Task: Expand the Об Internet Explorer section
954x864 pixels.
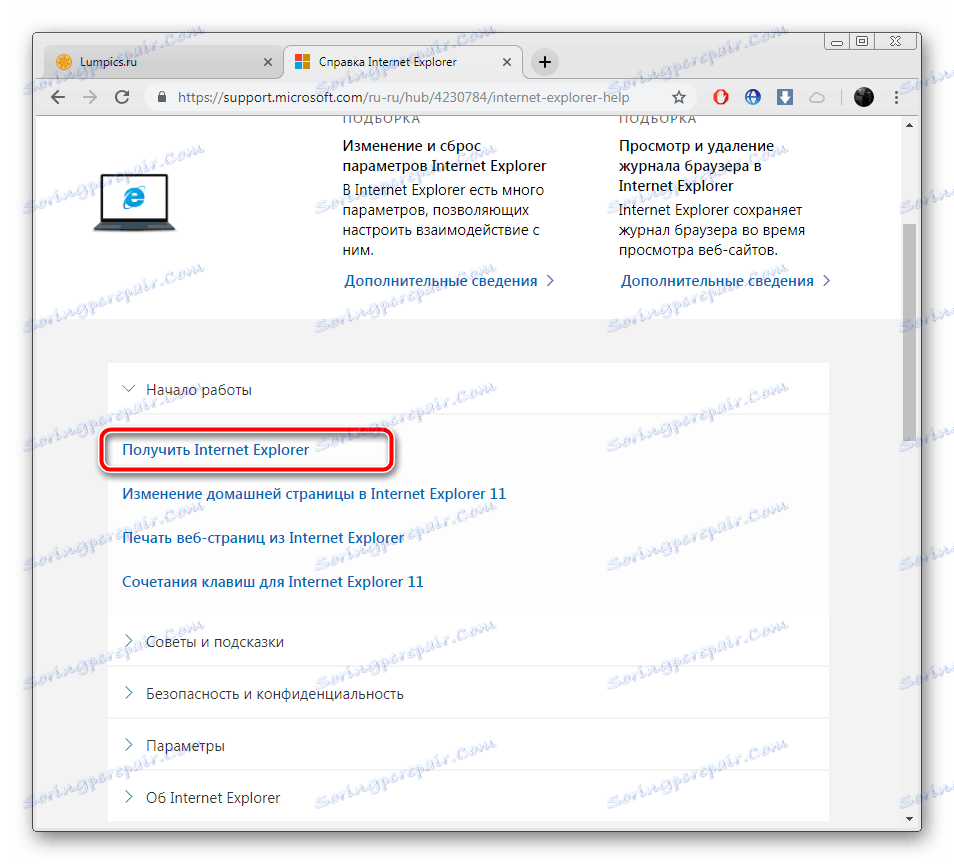Action: [x=468, y=797]
